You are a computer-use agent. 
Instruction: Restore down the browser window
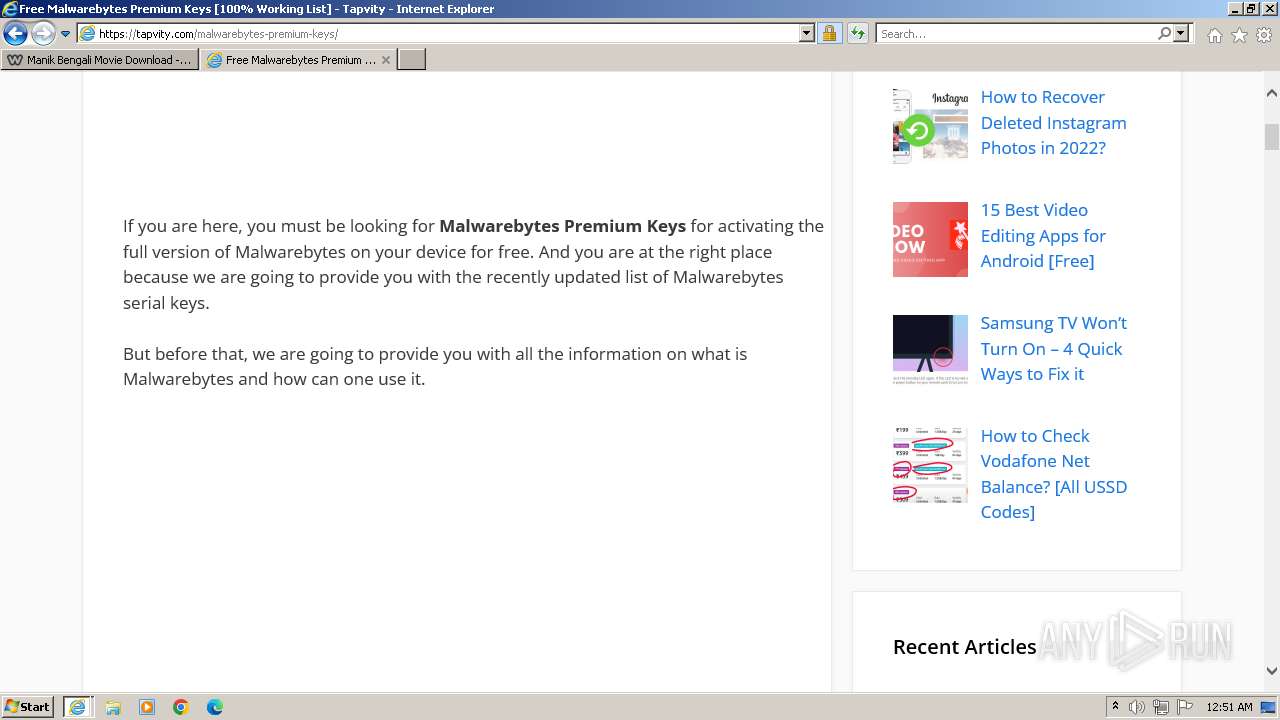pos(1251,9)
